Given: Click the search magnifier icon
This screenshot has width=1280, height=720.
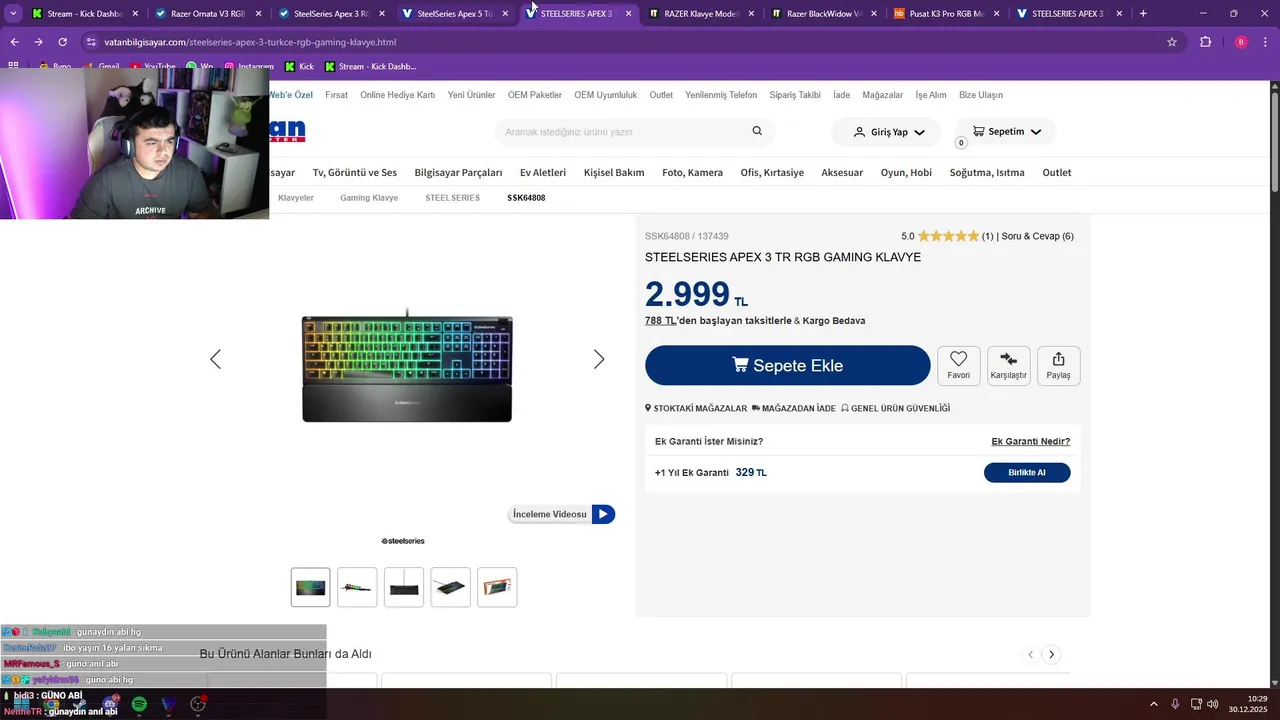Looking at the screenshot, I should coord(757,131).
